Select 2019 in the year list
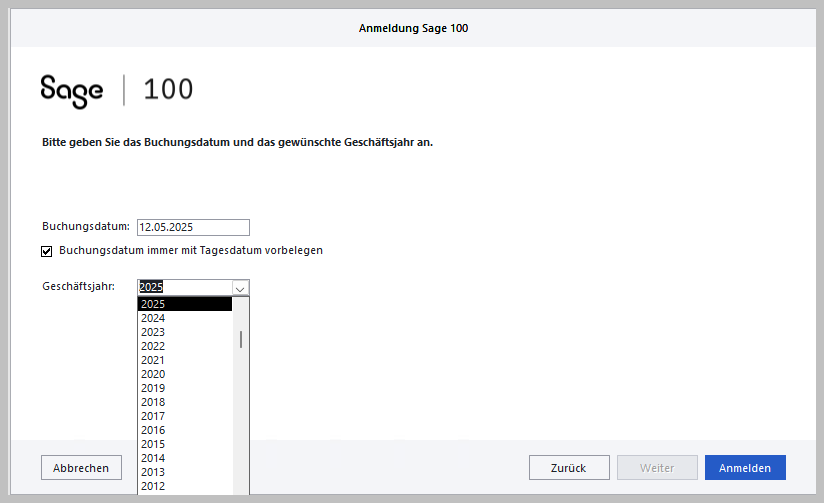 184,388
